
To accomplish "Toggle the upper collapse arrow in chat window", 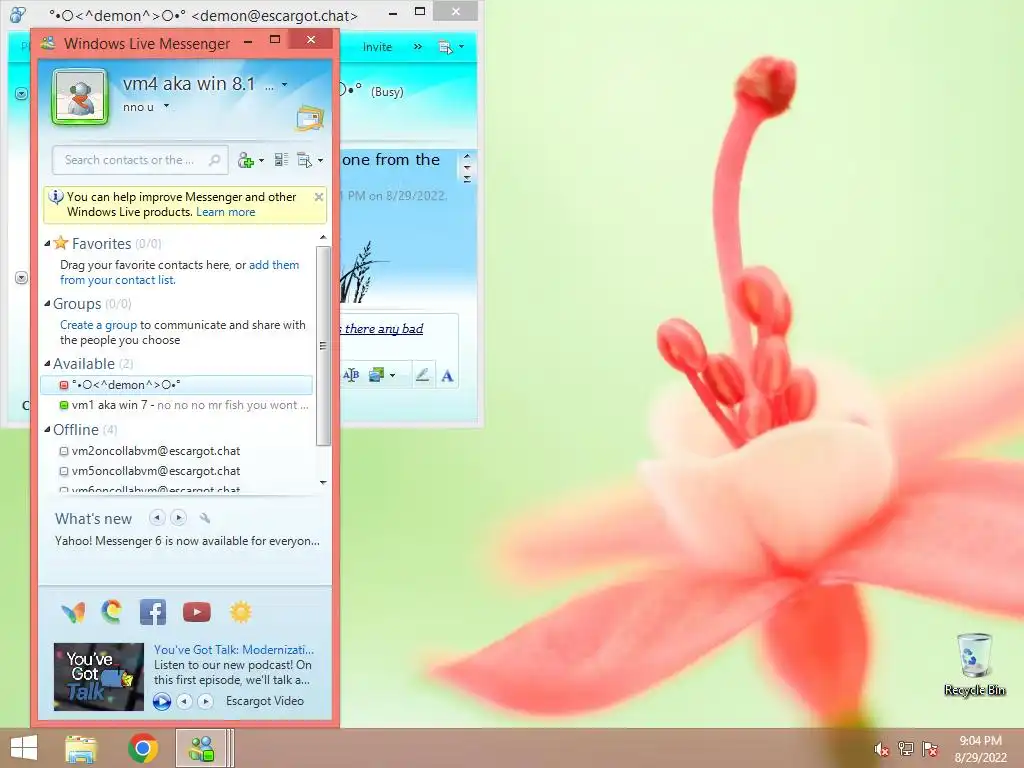I will (x=21, y=93).
